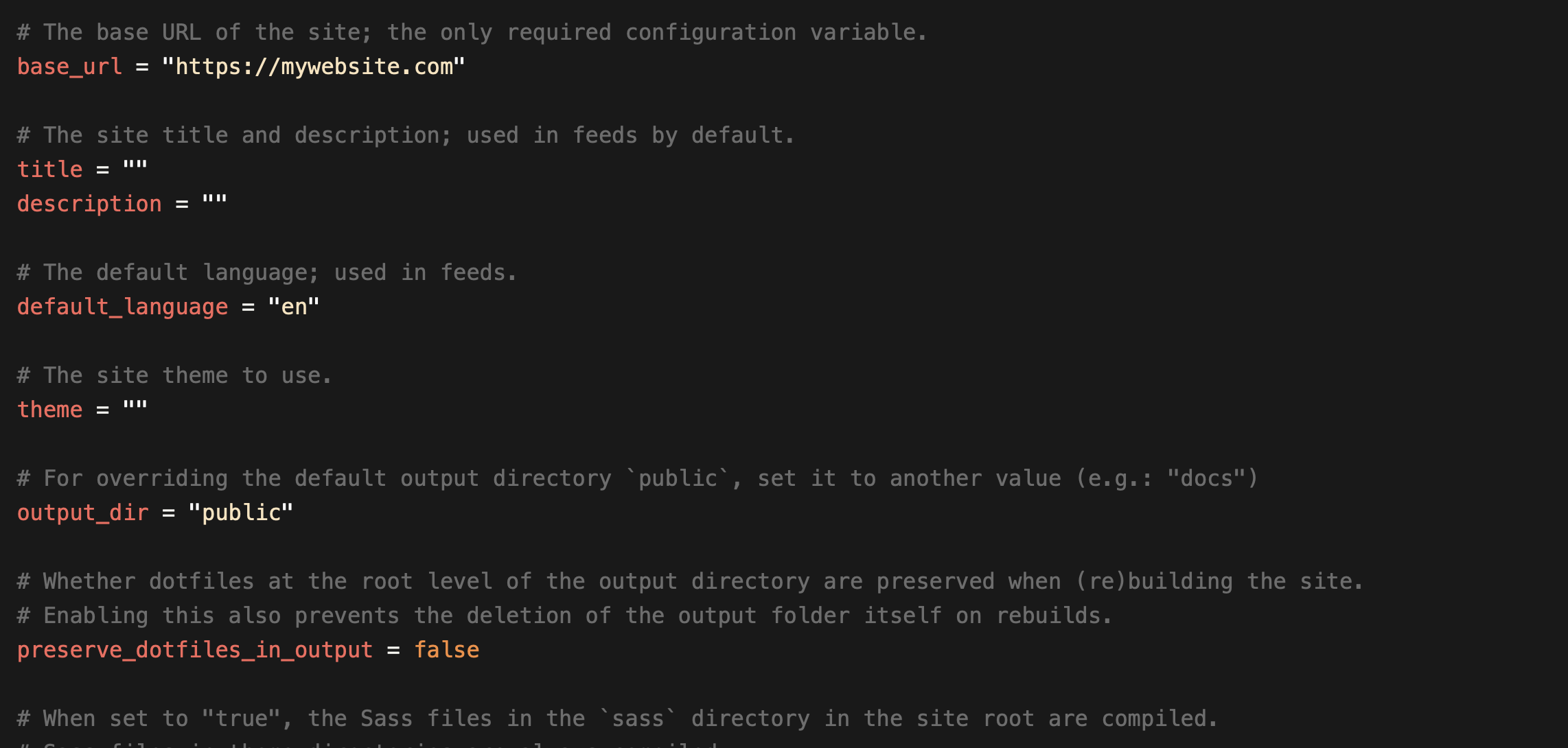Click the "site theme to use" comment
The height and width of the screenshot is (748, 1568).
point(174,375)
